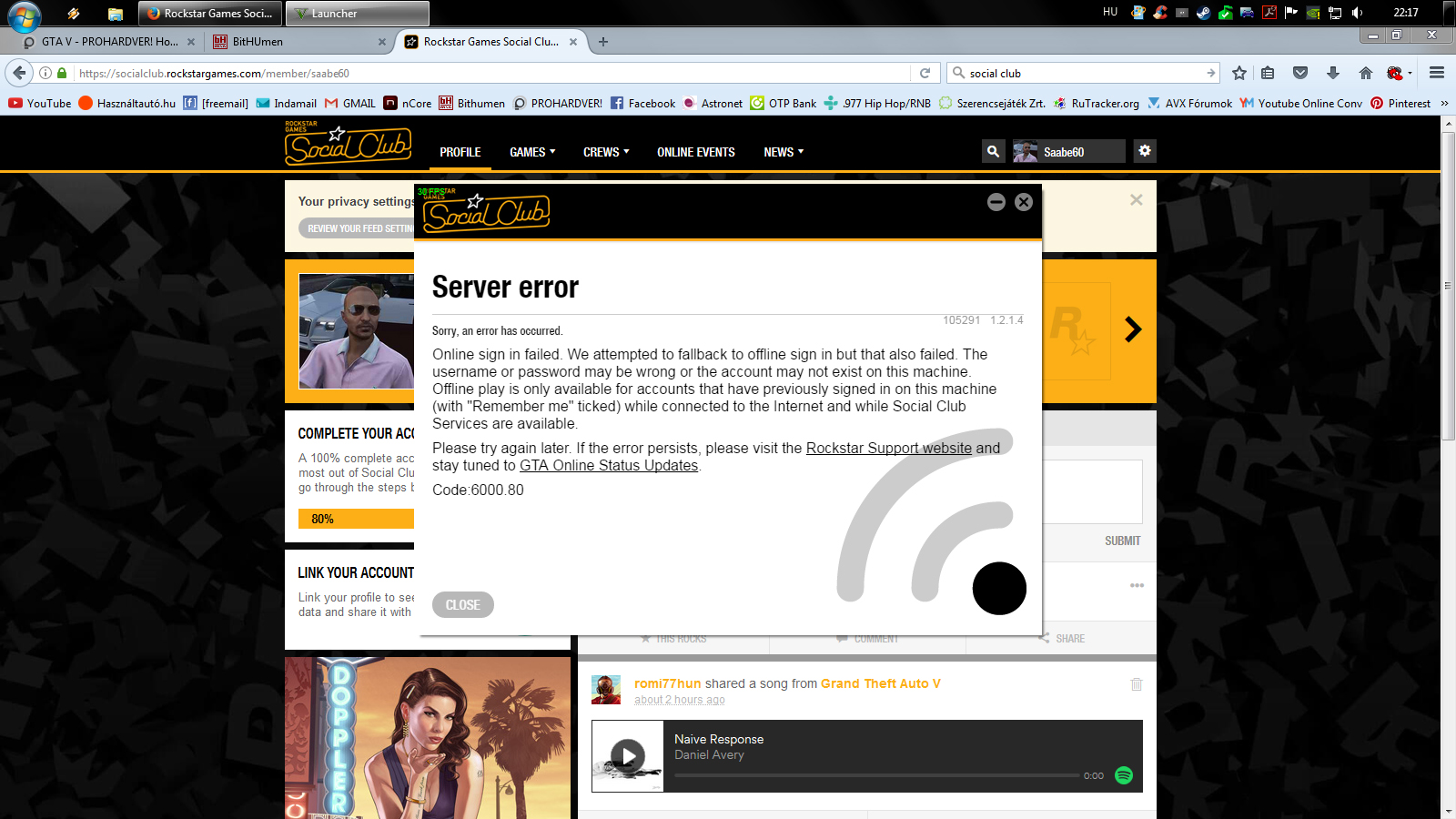This screenshot has height=819, width=1456.
Task: Reload the current page
Action: click(x=925, y=74)
